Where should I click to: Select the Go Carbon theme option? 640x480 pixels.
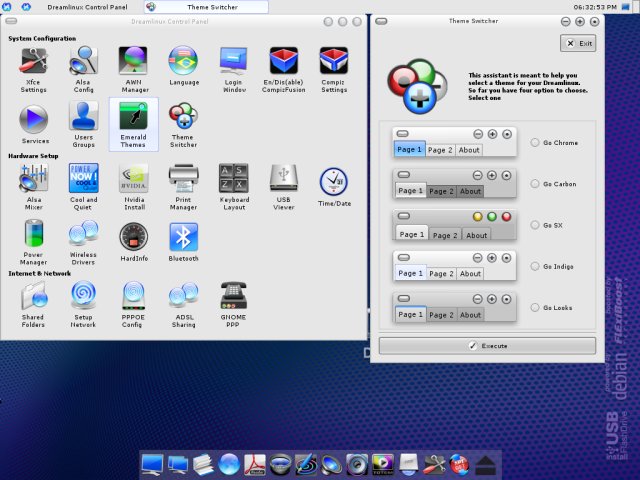pos(535,184)
